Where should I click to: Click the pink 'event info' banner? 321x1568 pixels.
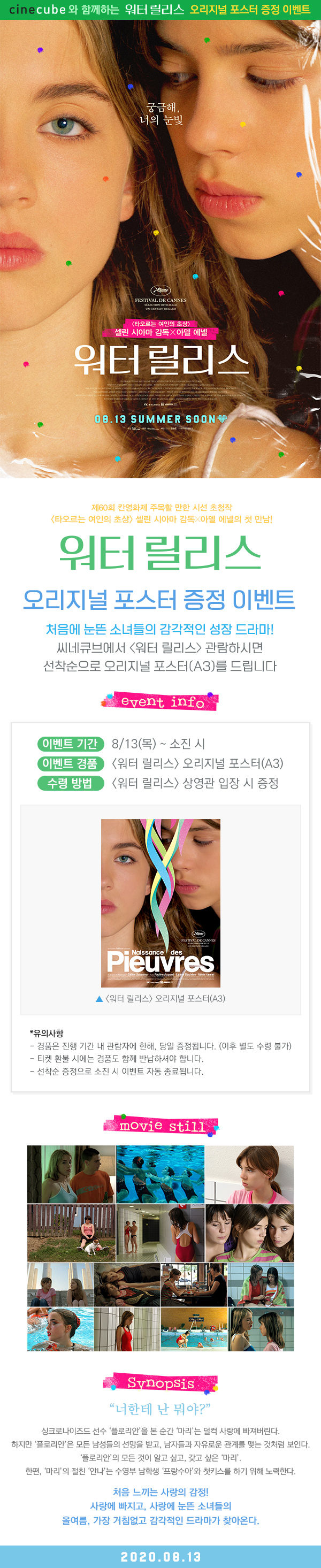click(161, 701)
